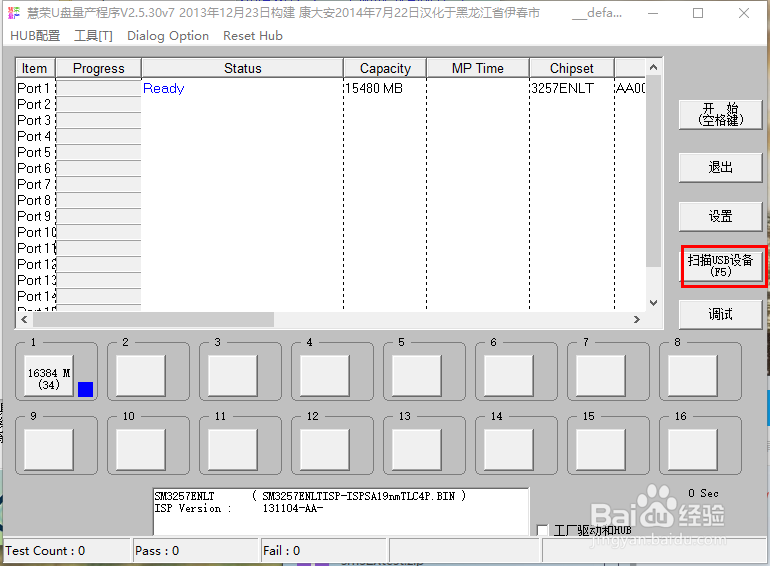Click the 开始 (空格键) start button
770x566 pixels.
[x=720, y=115]
